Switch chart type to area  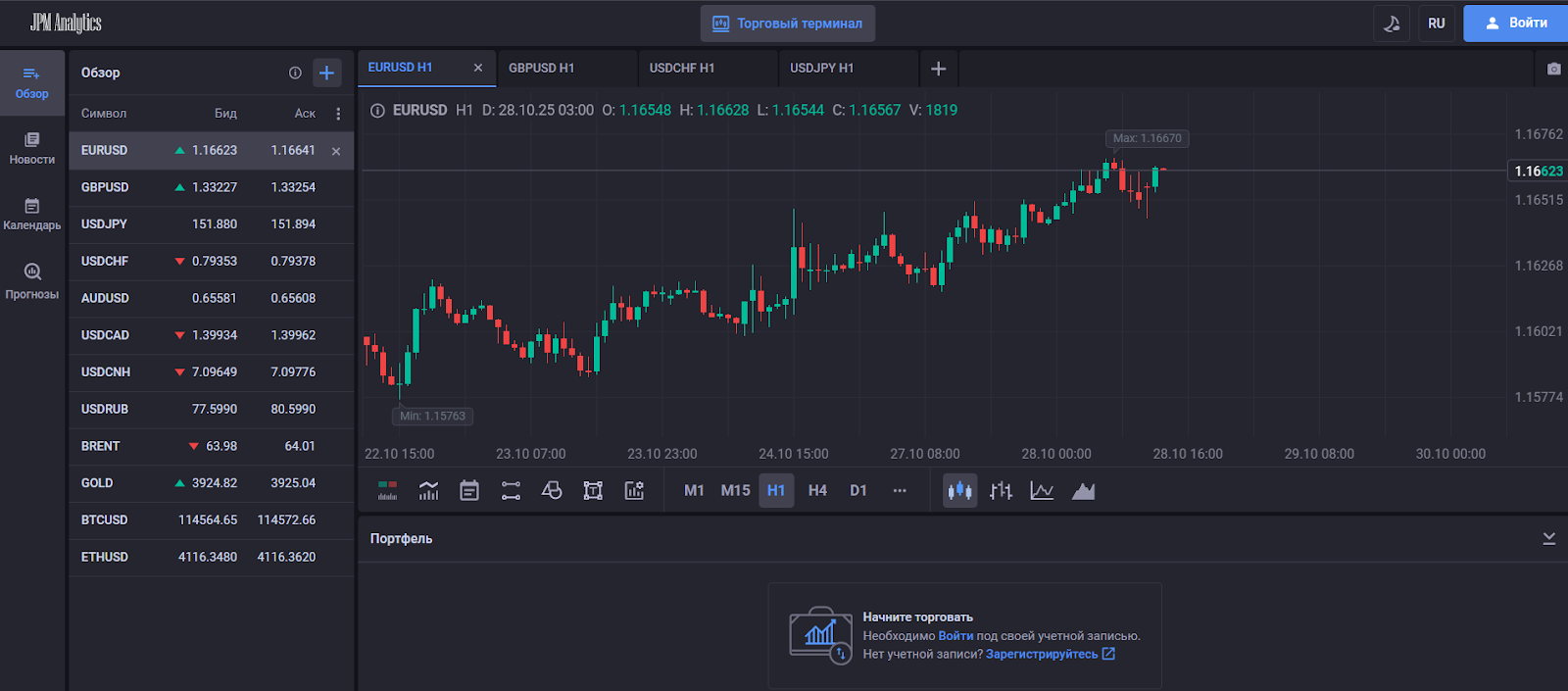pyautogui.click(x=1083, y=490)
